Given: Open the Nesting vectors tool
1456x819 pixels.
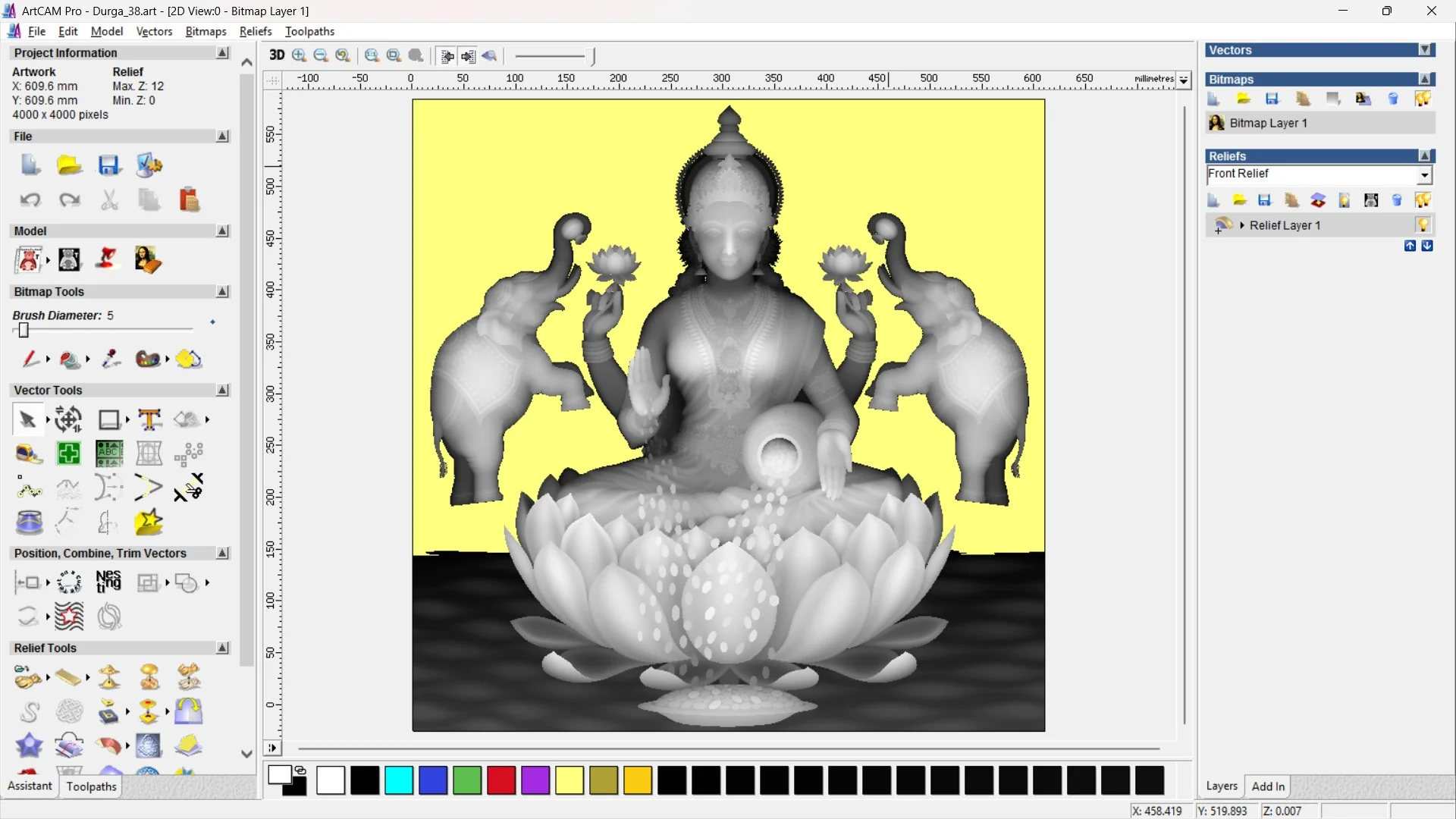Looking at the screenshot, I should [x=108, y=582].
